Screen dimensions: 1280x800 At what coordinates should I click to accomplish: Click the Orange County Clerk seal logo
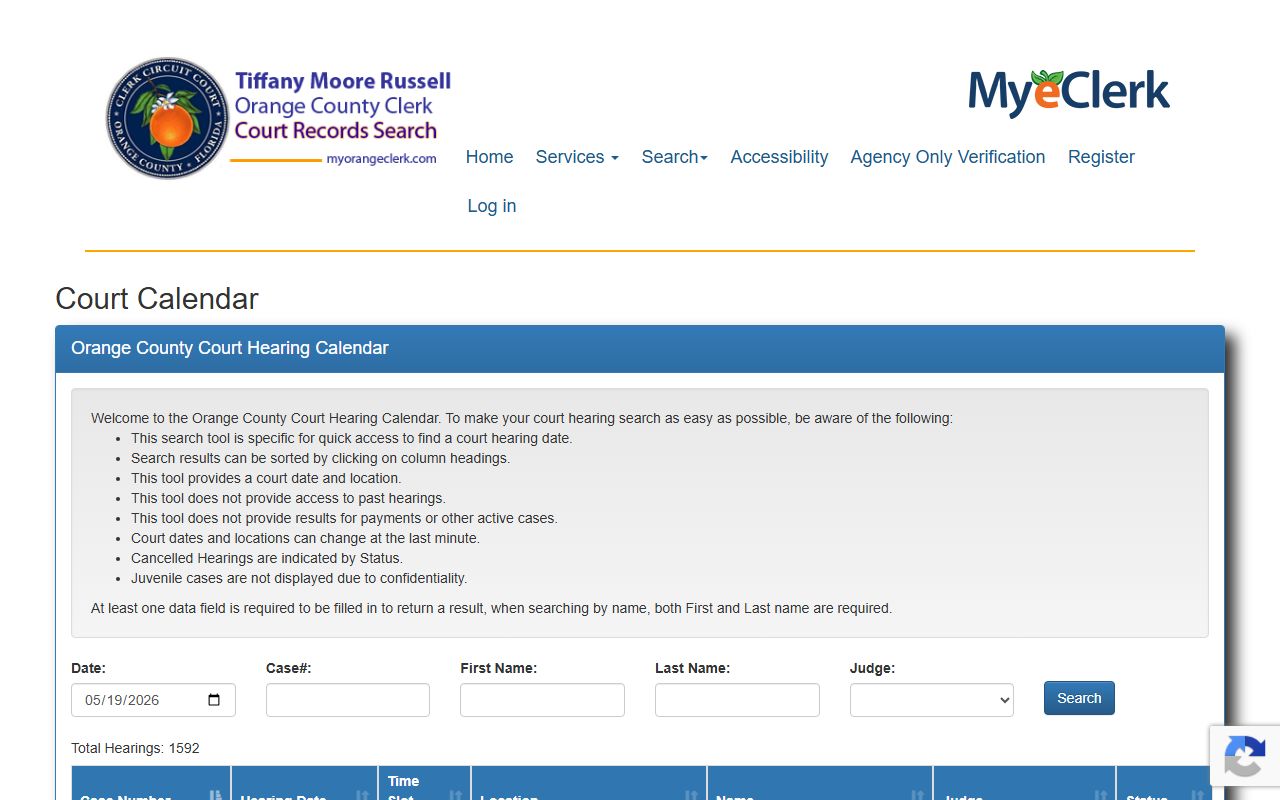tap(167, 118)
